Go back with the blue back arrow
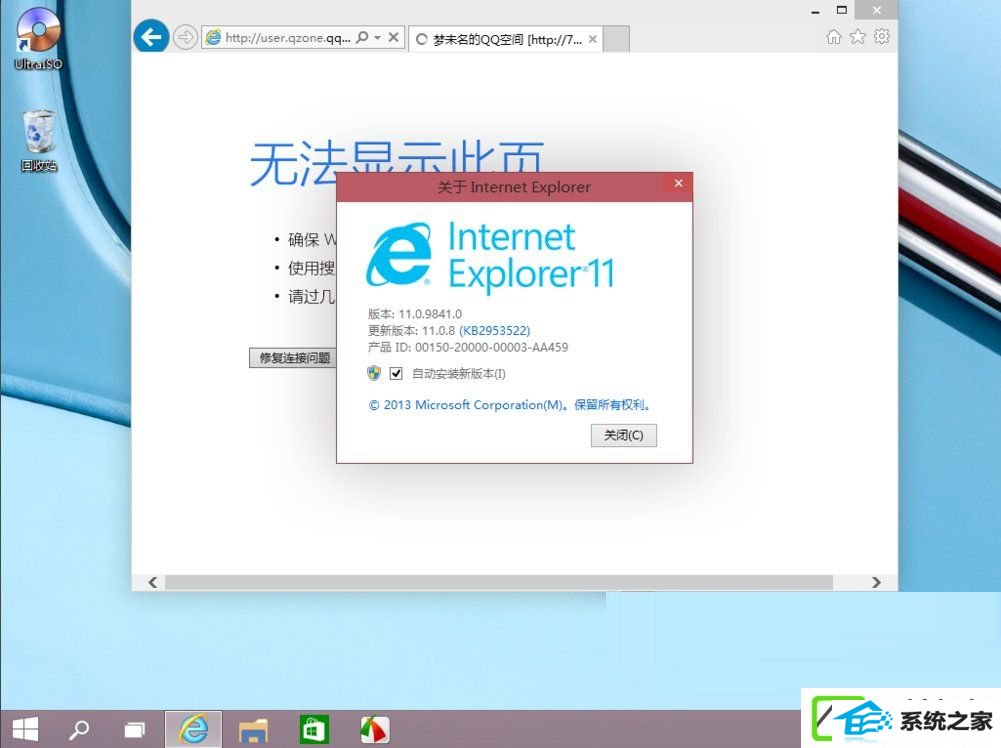The height and width of the screenshot is (748, 1001). (x=151, y=37)
